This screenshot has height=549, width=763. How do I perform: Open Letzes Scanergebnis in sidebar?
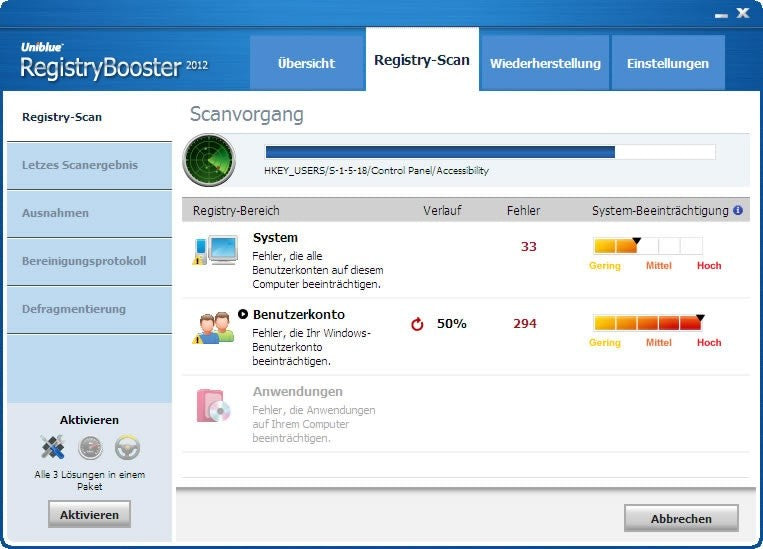pos(89,165)
